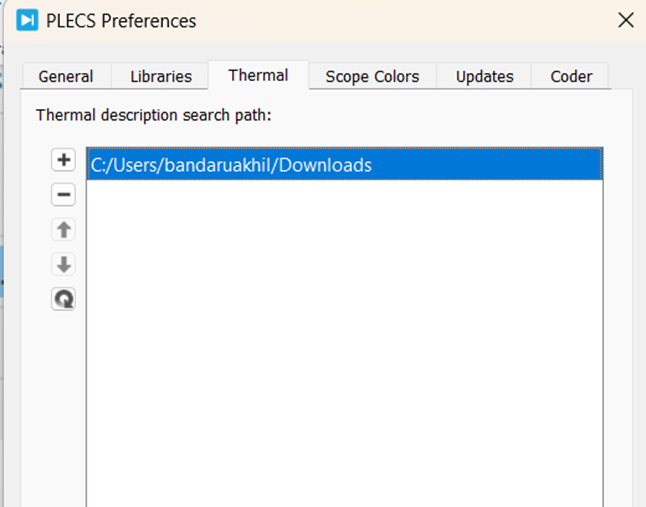Open the Coder preferences tab
This screenshot has width=646, height=507.
pyautogui.click(x=571, y=77)
